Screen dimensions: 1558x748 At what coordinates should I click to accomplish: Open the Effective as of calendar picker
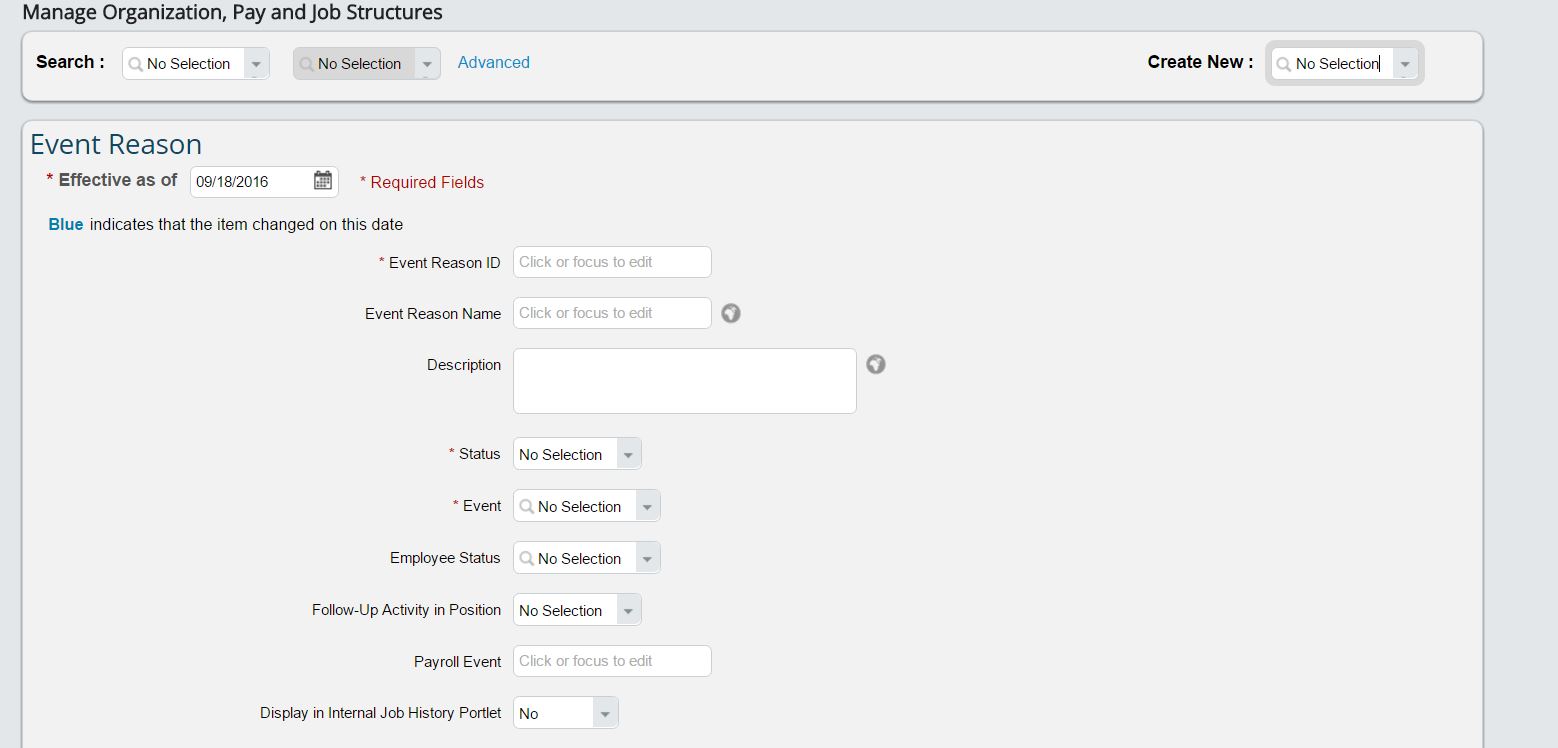tap(322, 181)
